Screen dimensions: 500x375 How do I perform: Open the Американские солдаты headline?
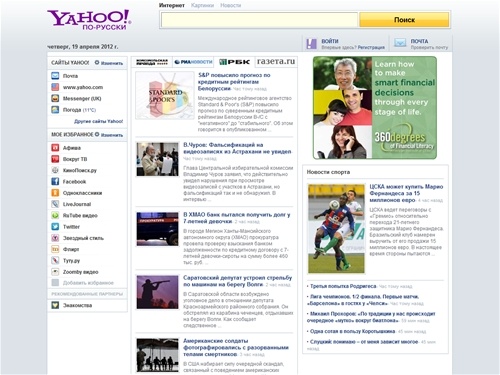(x=236, y=347)
